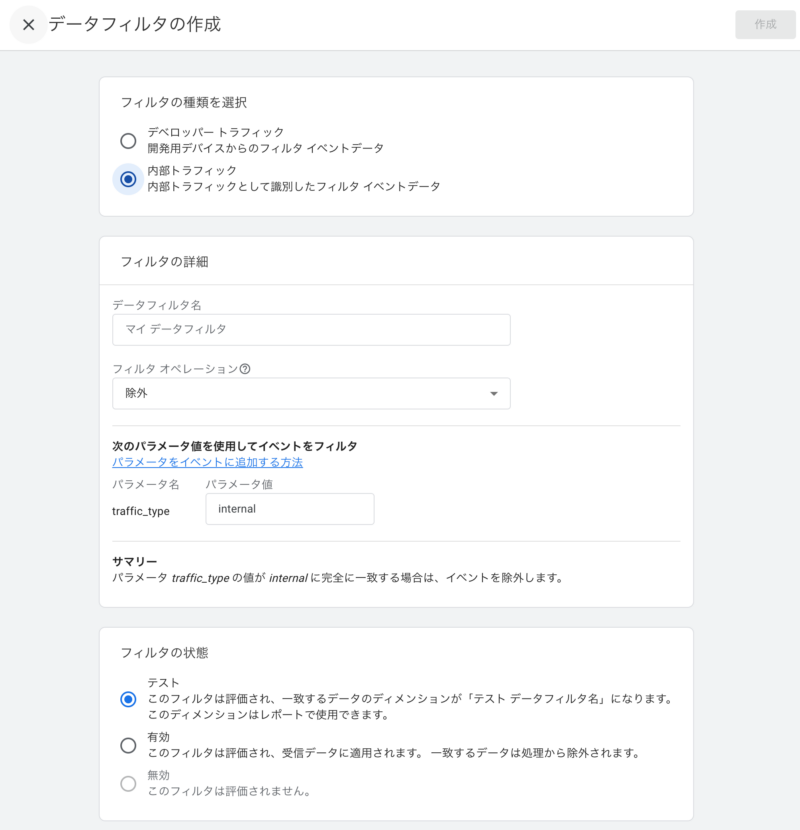The width and height of the screenshot is (800, 830).
Task: Click the パラメータ値 field containing internal
Action: click(x=290, y=508)
